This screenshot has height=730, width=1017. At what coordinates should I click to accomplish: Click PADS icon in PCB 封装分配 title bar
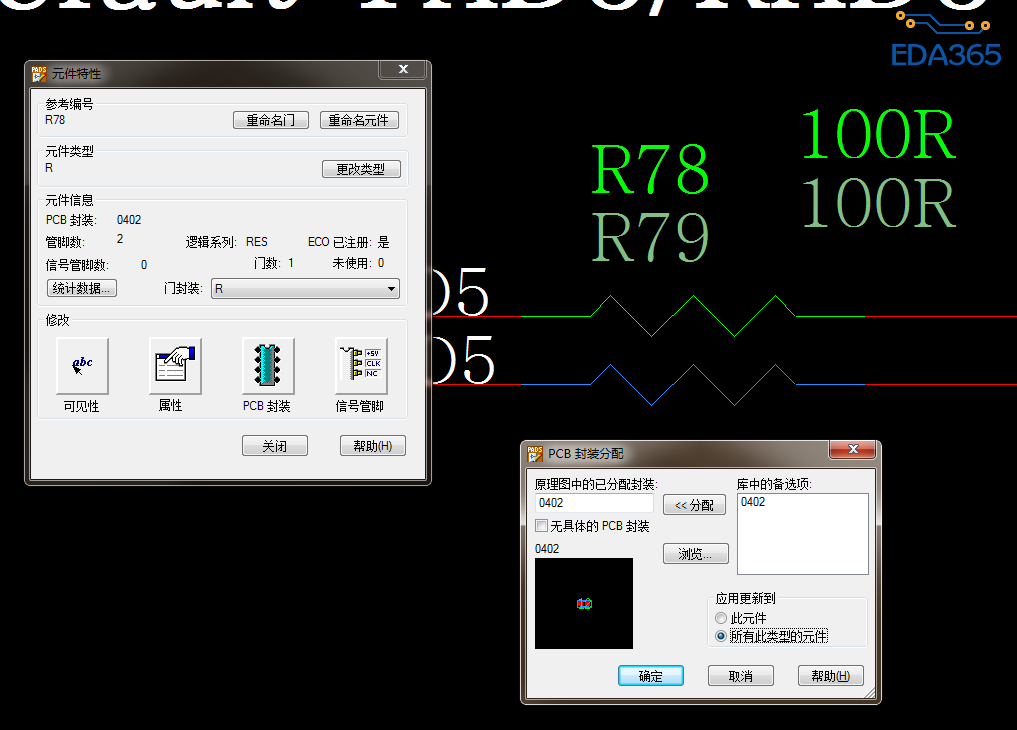tap(535, 454)
